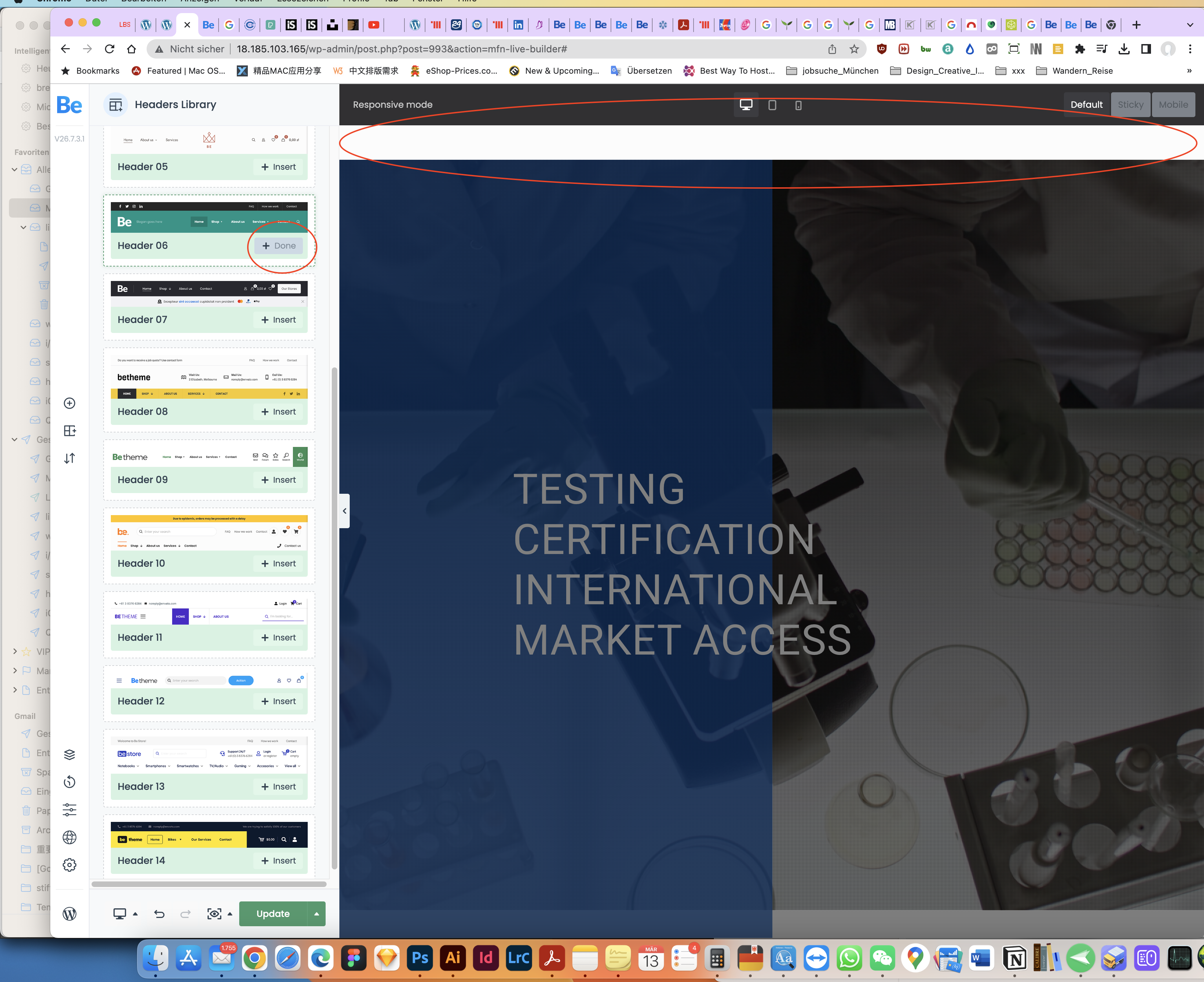
Task: Insert Header 08
Action: click(x=278, y=412)
